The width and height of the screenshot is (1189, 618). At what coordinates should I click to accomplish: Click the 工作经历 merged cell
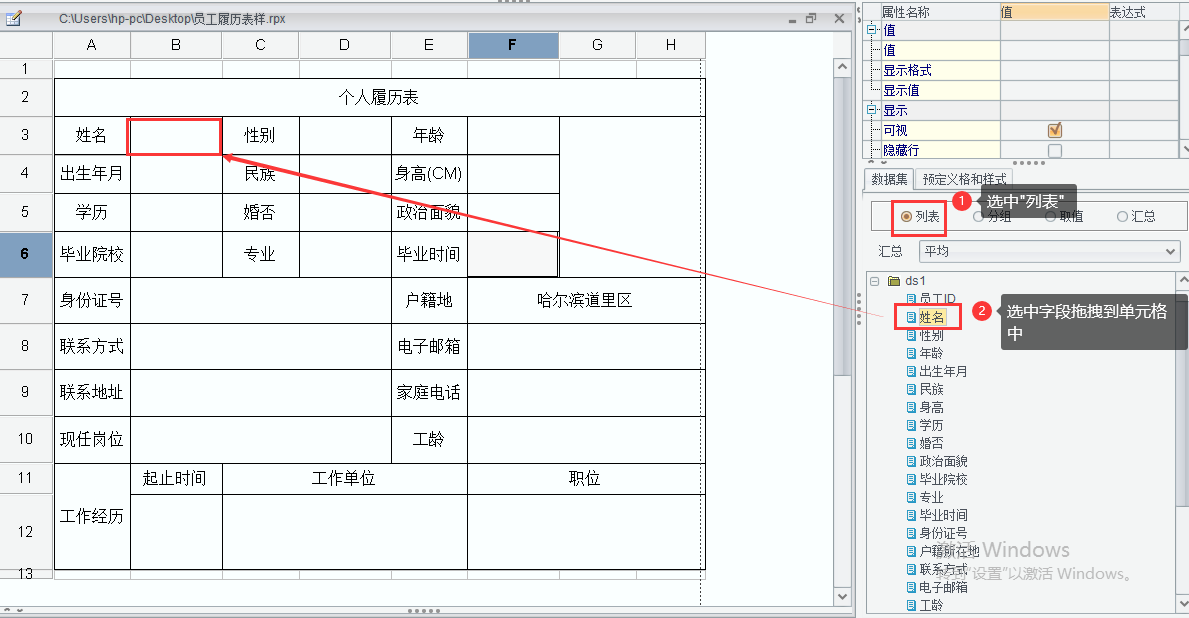point(92,516)
